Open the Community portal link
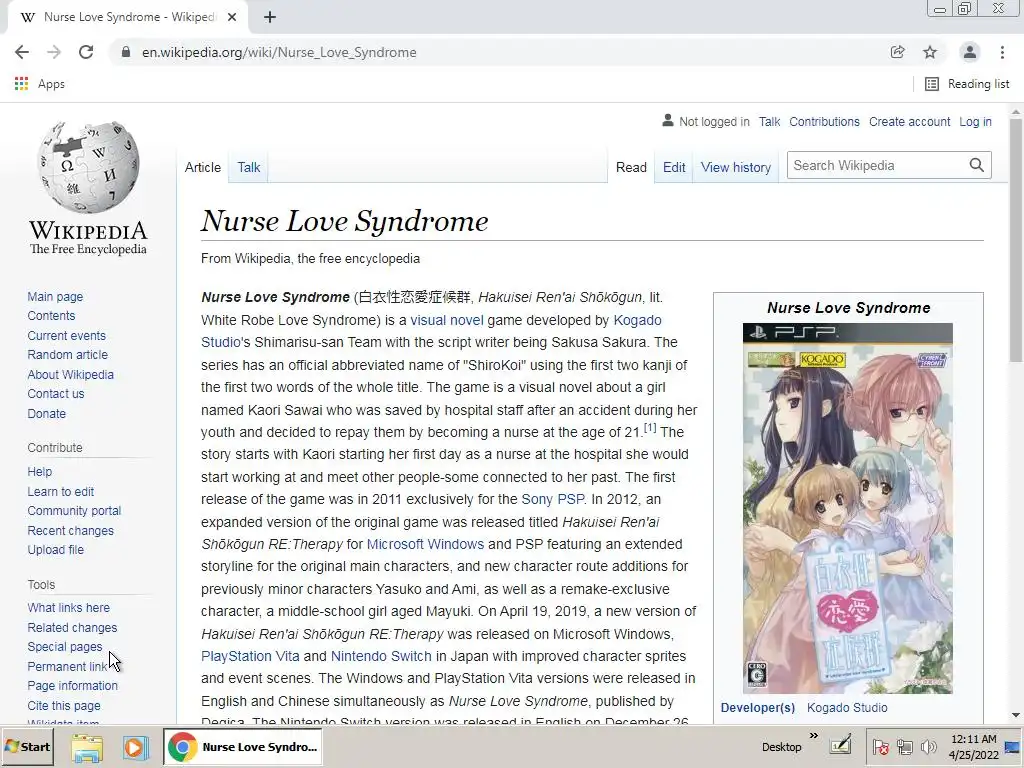1024x768 pixels. 74,511
